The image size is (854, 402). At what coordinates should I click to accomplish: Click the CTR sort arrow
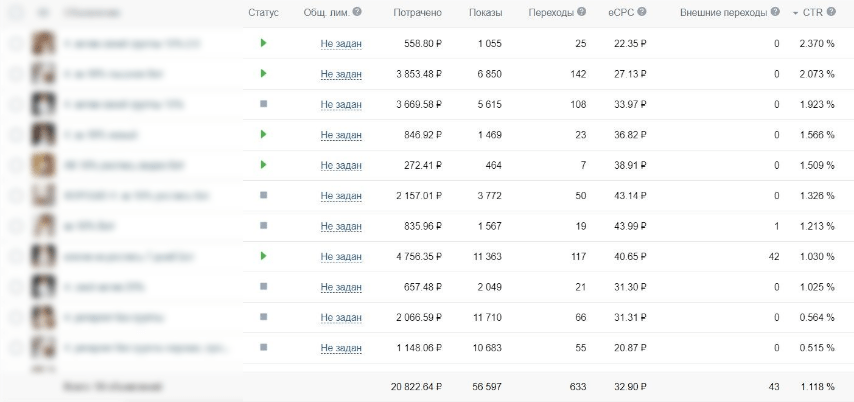pyautogui.click(x=796, y=13)
